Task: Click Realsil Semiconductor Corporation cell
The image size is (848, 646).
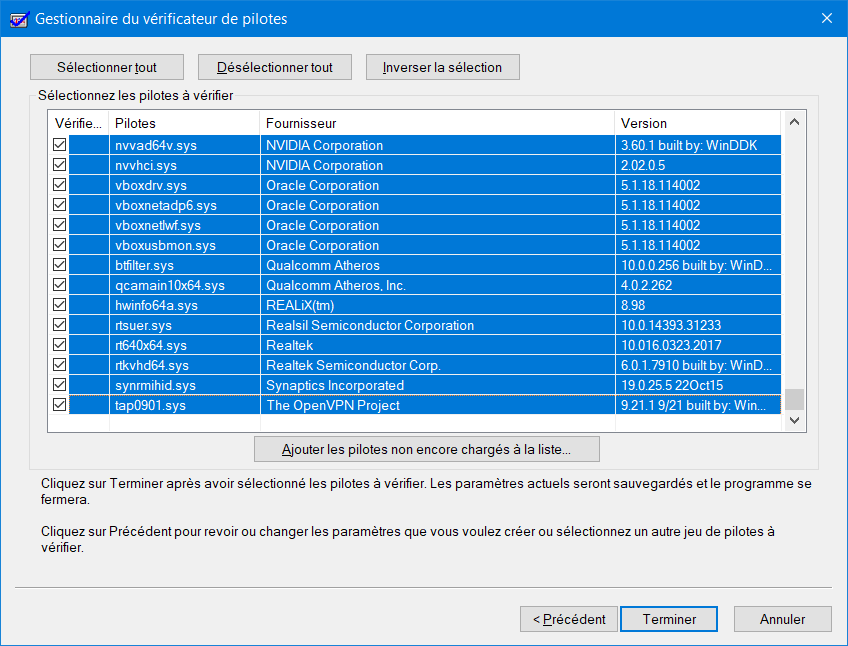Action: (x=438, y=325)
